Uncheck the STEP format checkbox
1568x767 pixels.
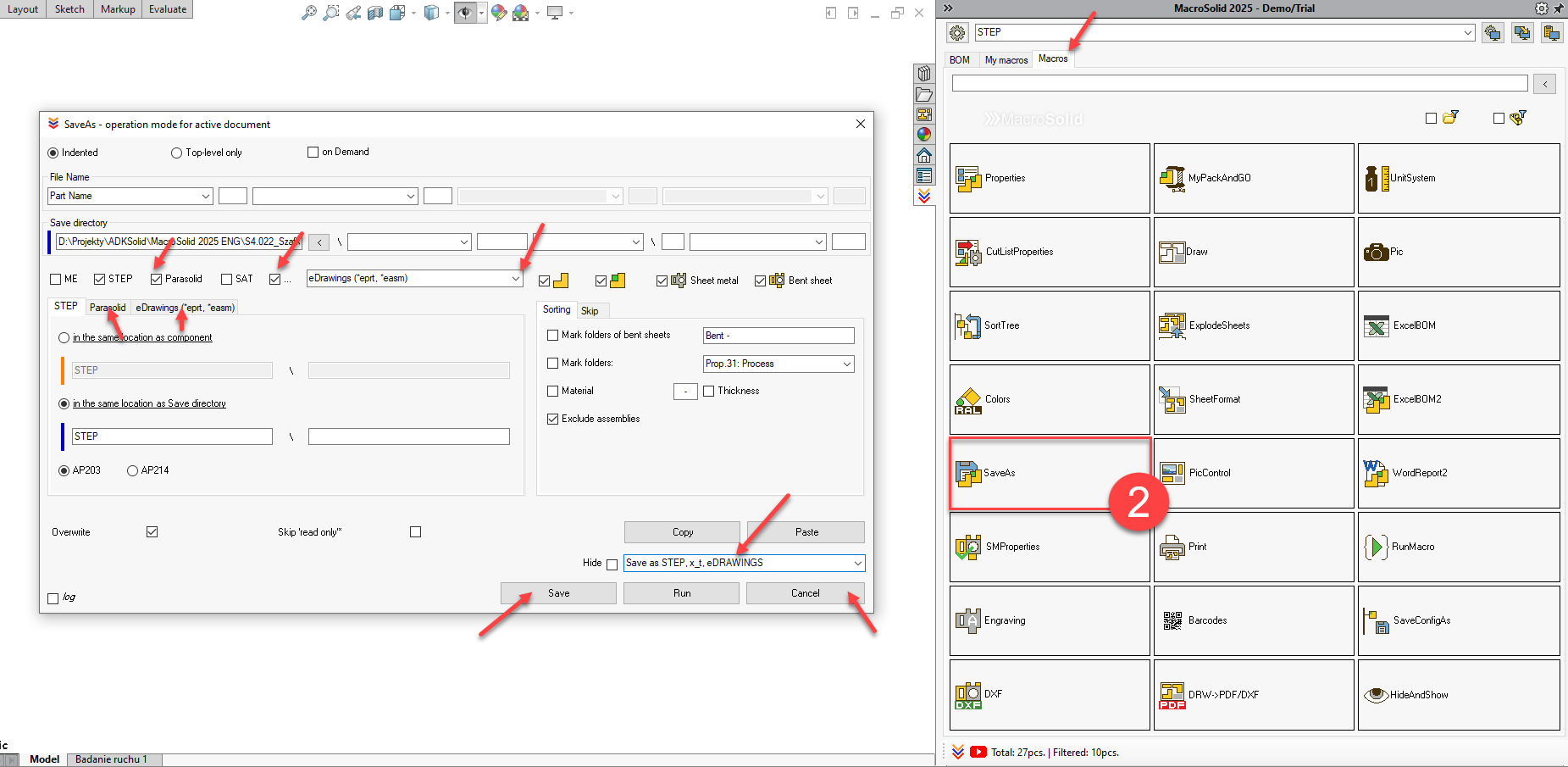tap(99, 279)
